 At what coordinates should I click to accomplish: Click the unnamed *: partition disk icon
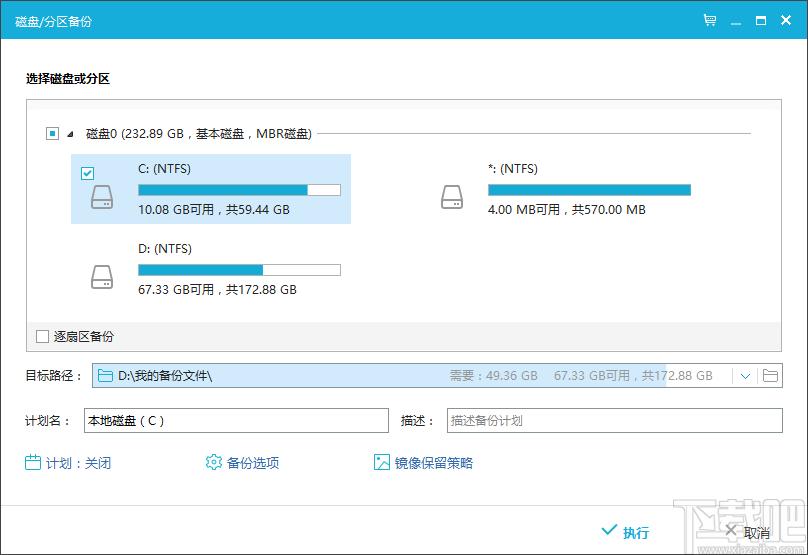pyautogui.click(x=452, y=197)
